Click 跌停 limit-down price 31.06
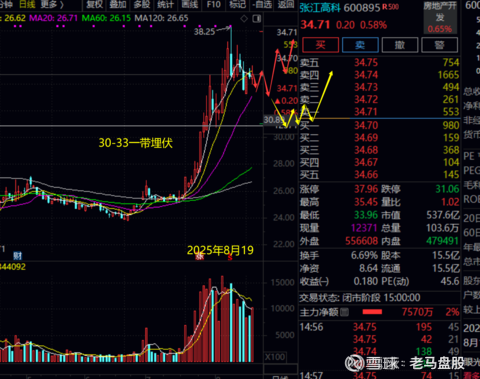 (x=447, y=189)
